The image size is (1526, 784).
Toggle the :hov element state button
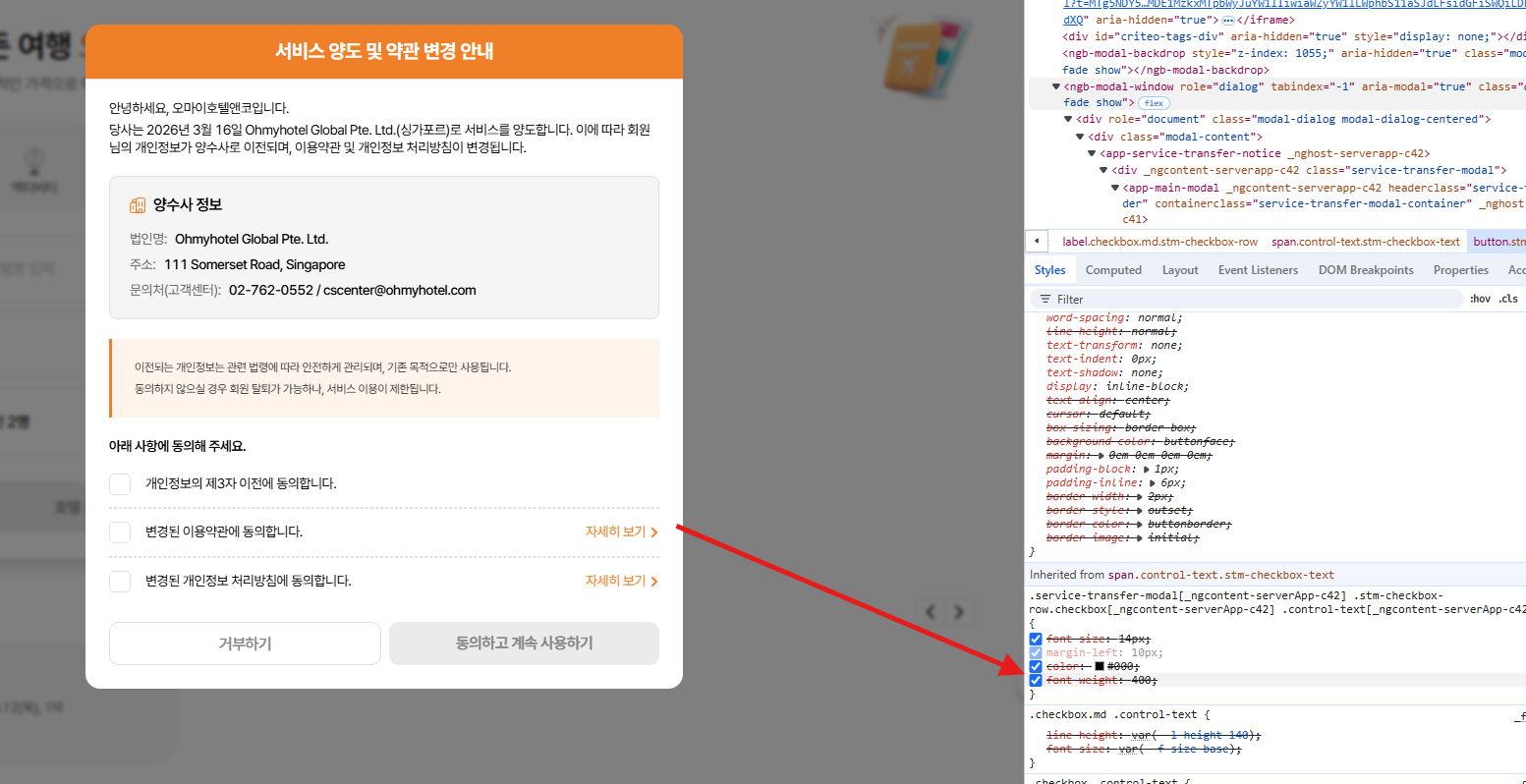pyautogui.click(x=1480, y=299)
